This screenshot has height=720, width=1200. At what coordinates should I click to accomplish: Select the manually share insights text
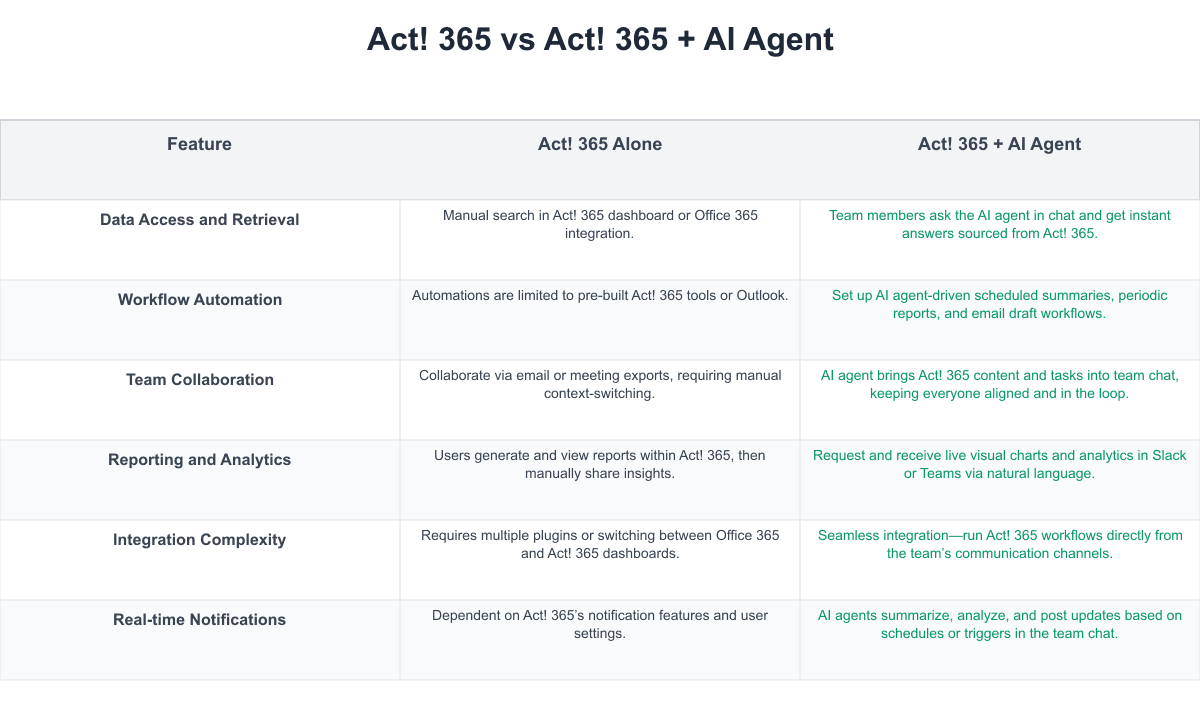tap(600, 464)
